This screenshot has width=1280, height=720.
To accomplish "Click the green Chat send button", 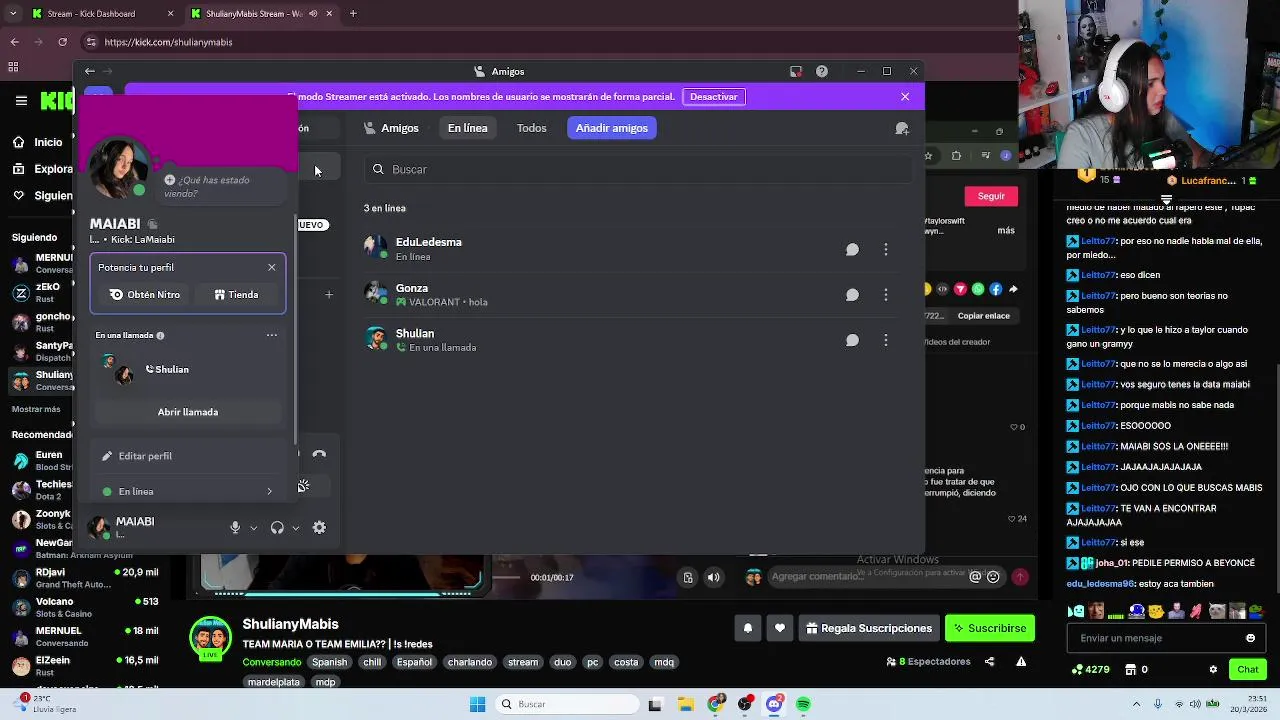I will click(1248, 670).
